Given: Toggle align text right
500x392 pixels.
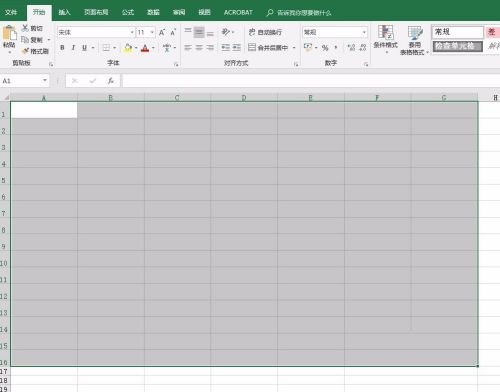Looking at the screenshot, I should point(210,48).
